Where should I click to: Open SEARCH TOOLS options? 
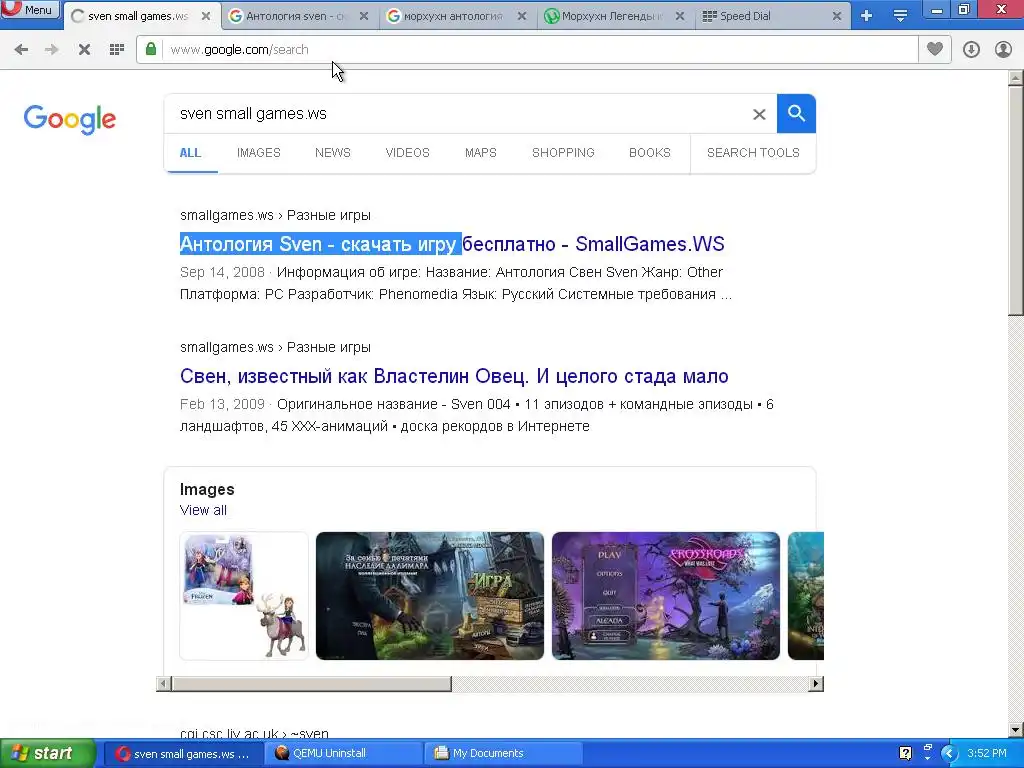click(x=753, y=153)
